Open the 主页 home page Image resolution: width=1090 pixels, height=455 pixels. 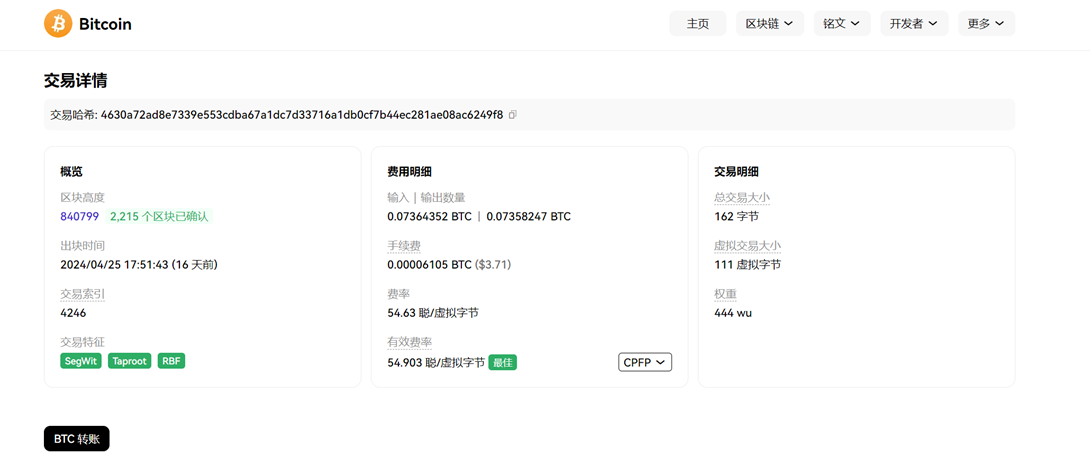pyautogui.click(x=697, y=23)
